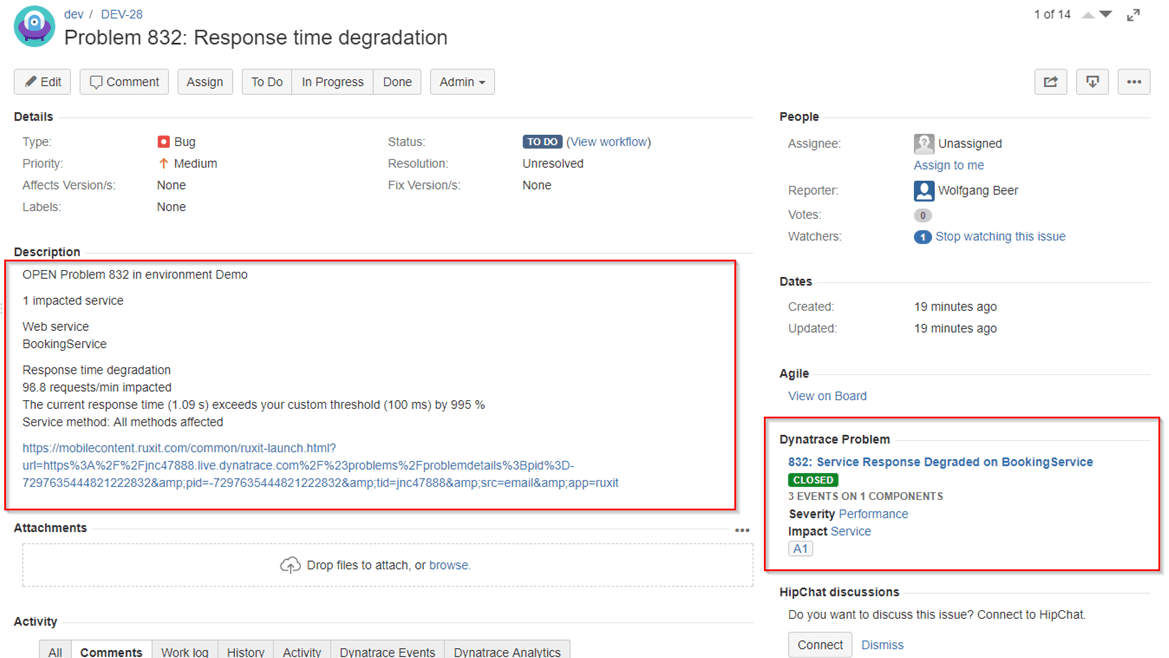
Task: Open the Attachments options ellipsis
Action: (x=742, y=531)
